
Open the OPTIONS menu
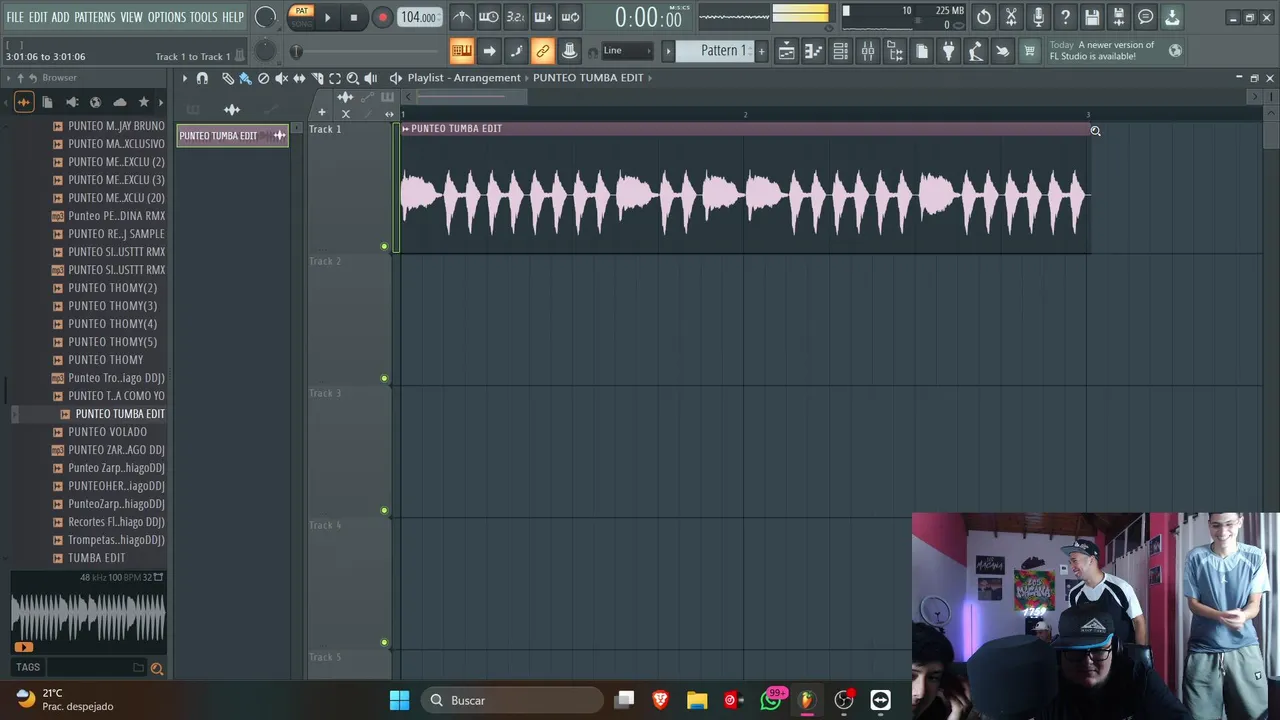(167, 17)
